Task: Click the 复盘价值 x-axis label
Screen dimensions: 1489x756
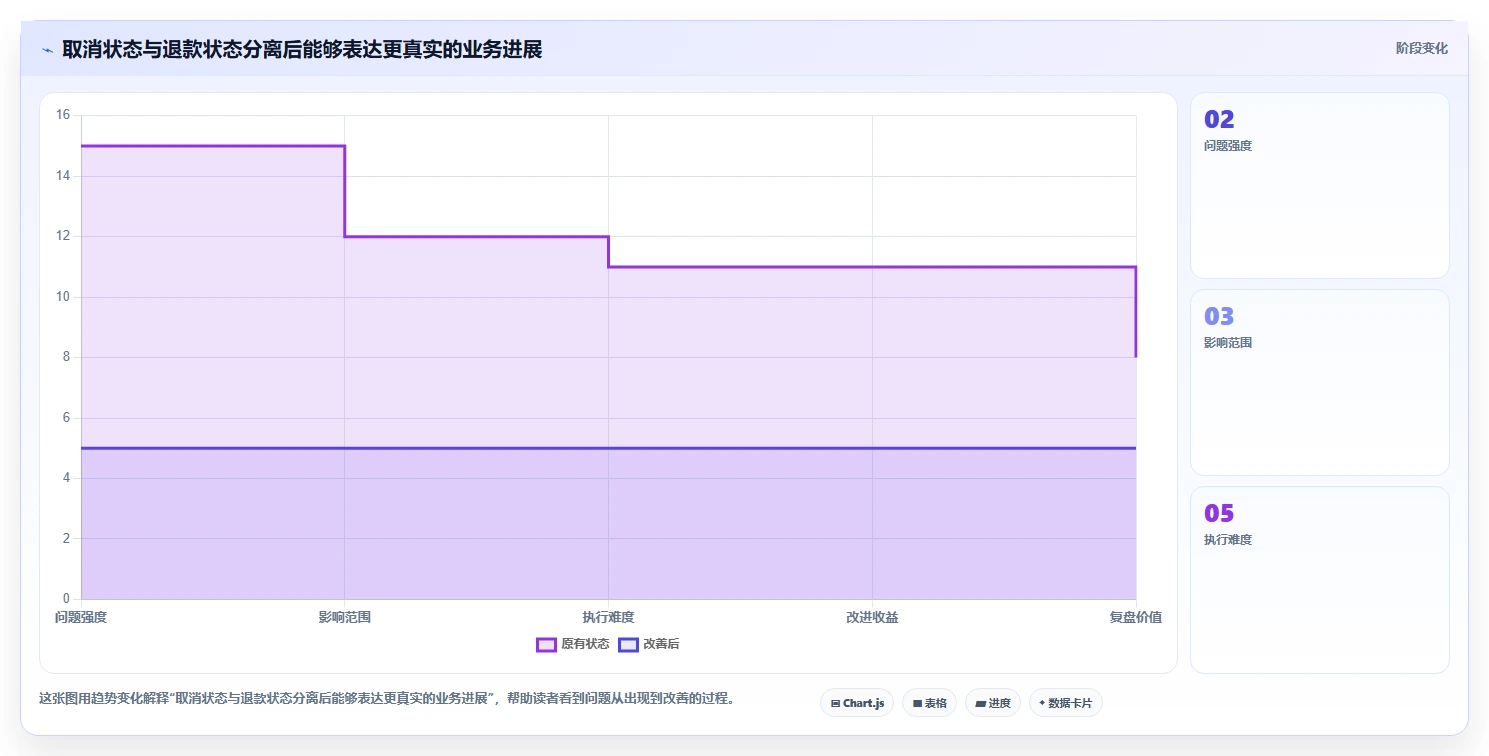Action: 1136,617
